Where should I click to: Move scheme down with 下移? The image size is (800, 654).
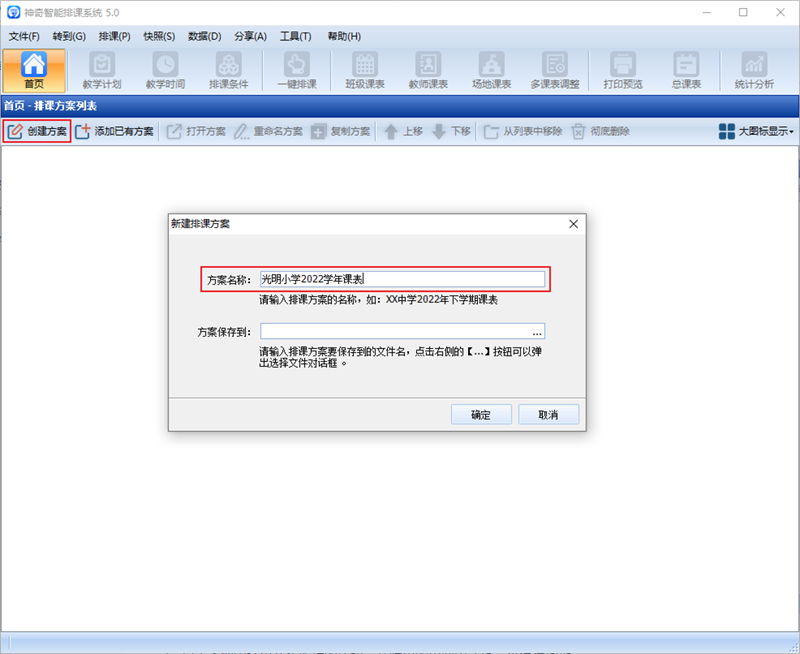click(x=451, y=131)
